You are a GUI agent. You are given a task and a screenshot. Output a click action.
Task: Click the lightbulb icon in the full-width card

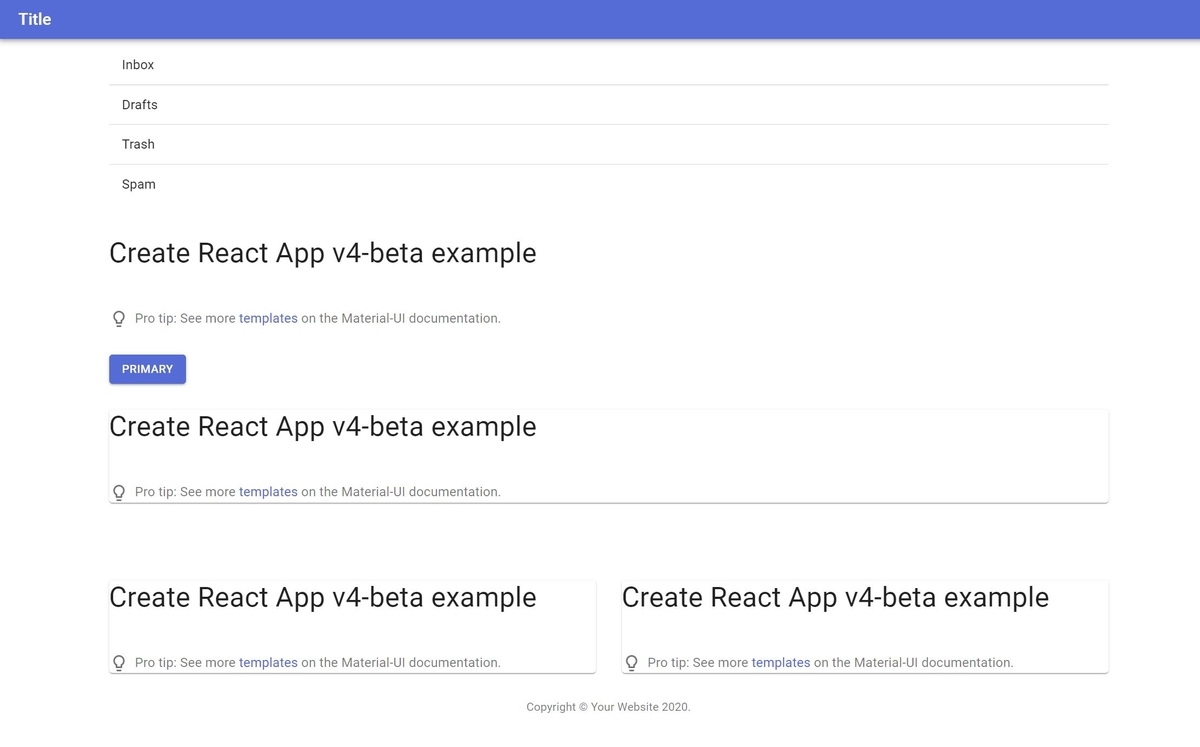click(119, 492)
